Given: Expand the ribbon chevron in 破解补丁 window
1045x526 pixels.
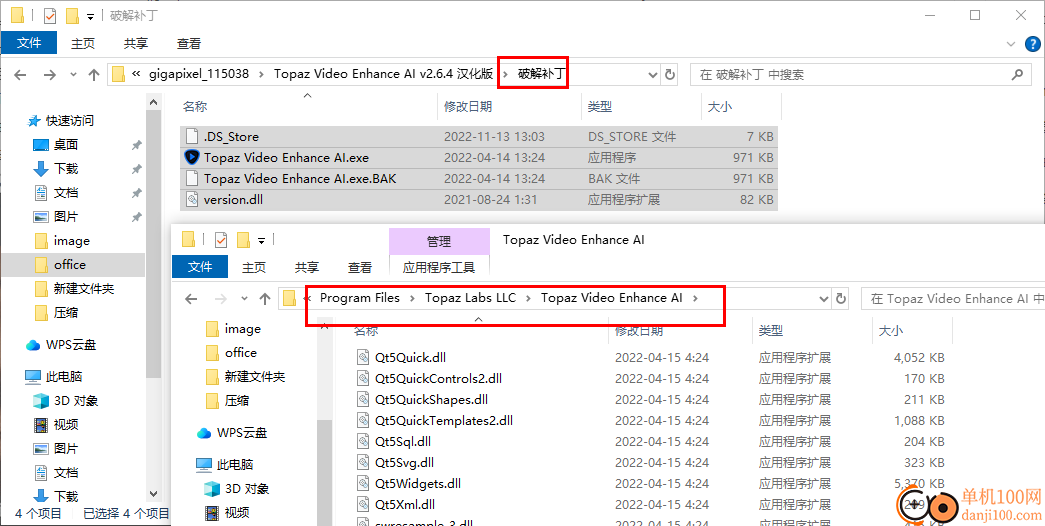Looking at the screenshot, I should pos(1010,44).
